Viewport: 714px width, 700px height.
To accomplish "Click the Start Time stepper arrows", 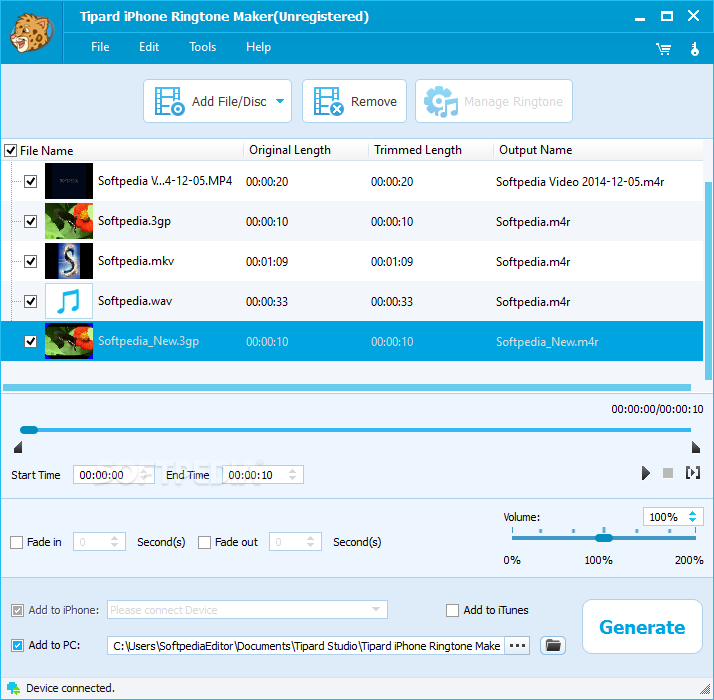I will click(x=144, y=475).
